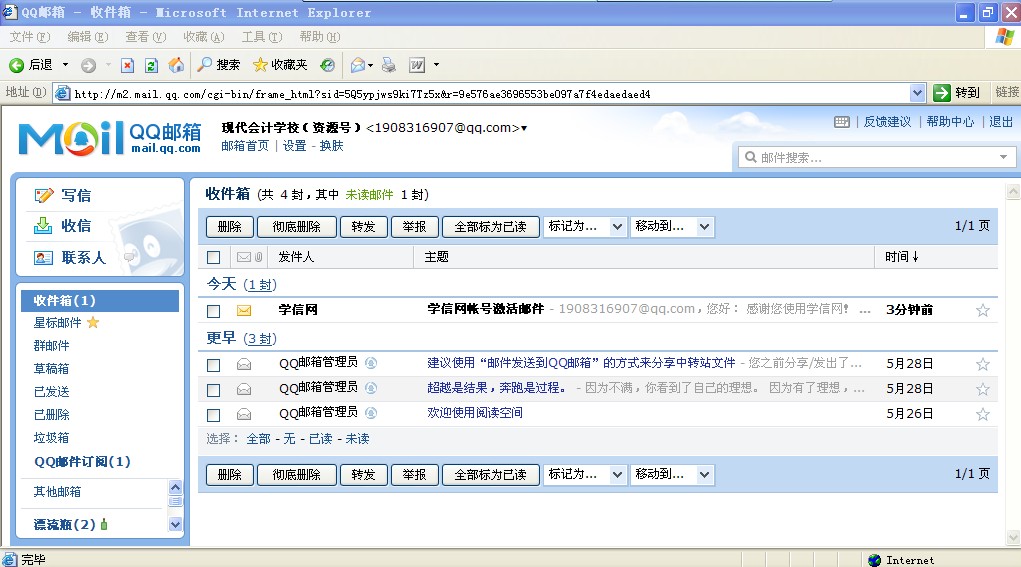Expand the account switcher arrow after email address
This screenshot has width=1021, height=567.
coord(524,128)
